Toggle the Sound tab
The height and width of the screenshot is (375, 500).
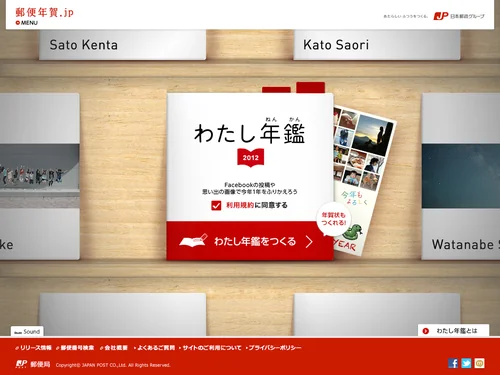click(x=27, y=331)
